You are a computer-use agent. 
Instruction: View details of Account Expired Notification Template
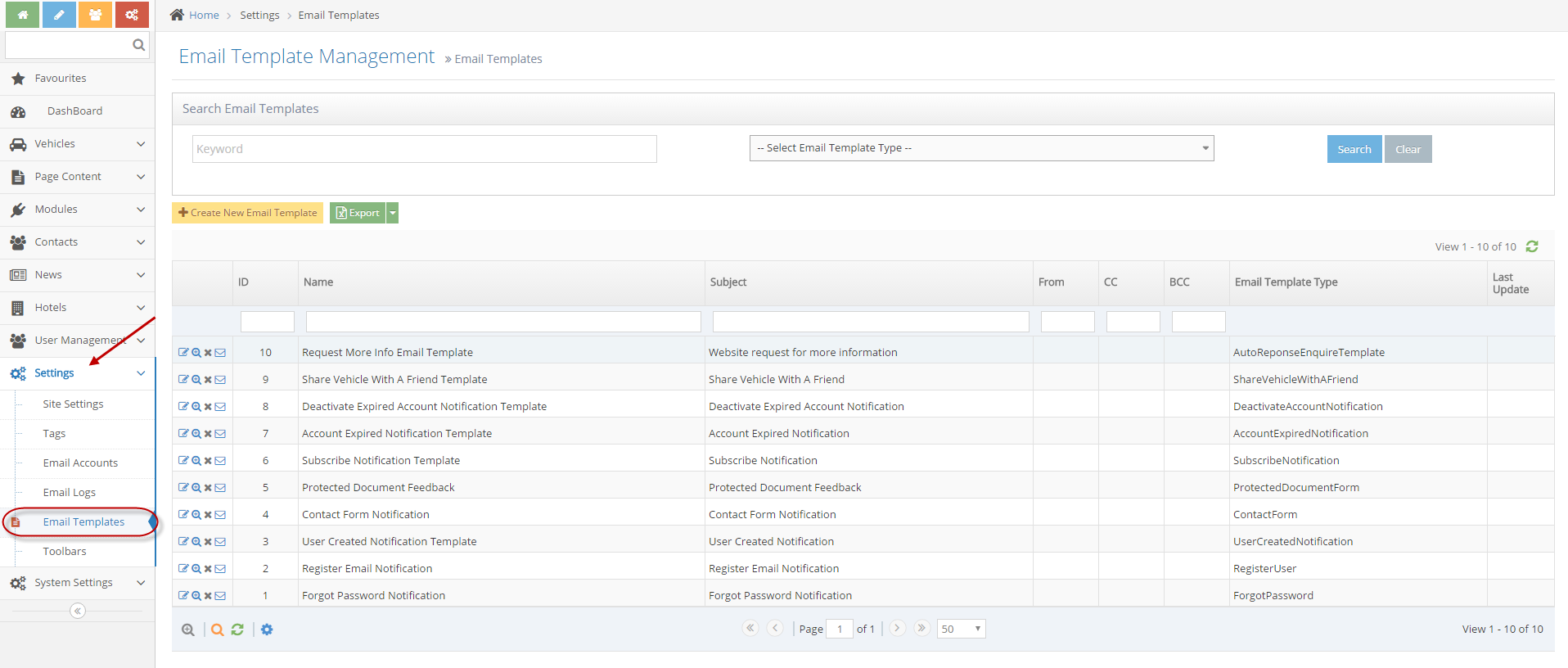(196, 434)
